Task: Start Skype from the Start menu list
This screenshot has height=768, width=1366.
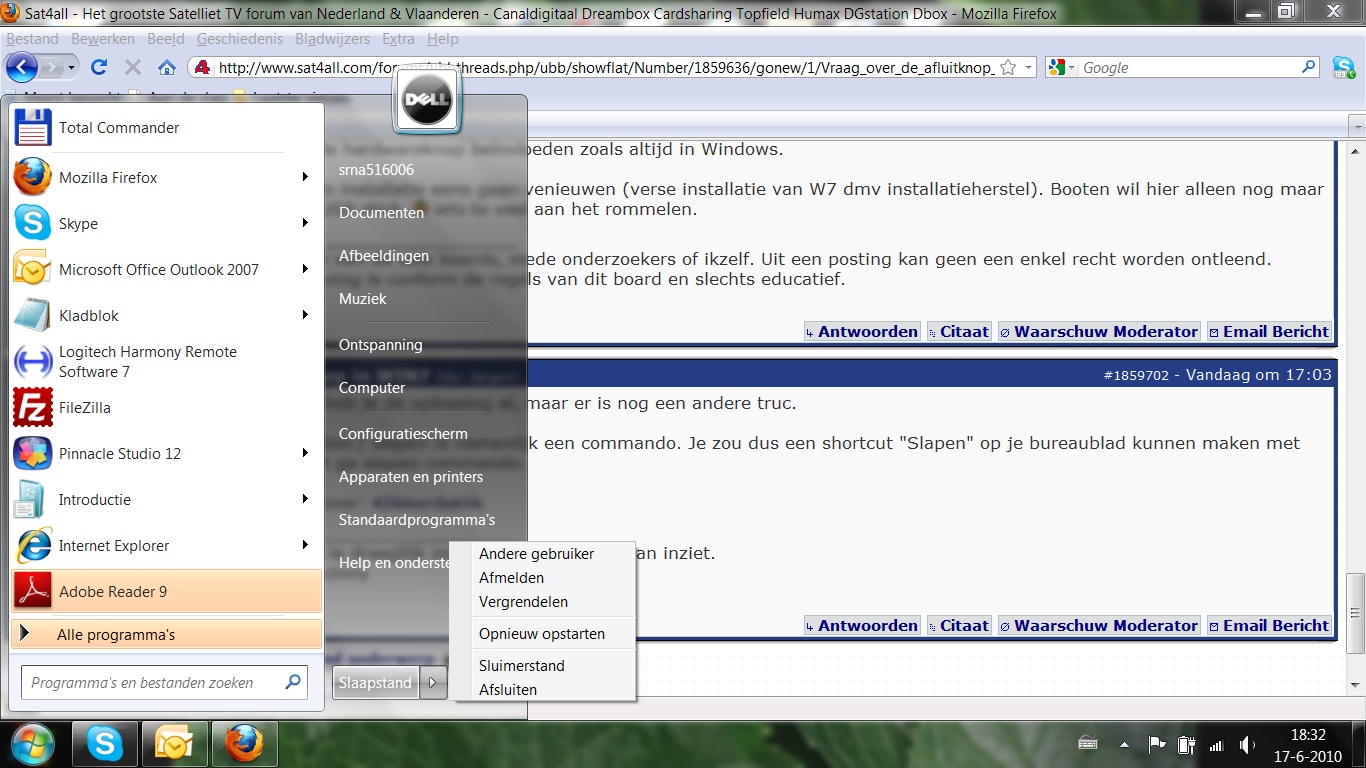Action: click(x=167, y=224)
